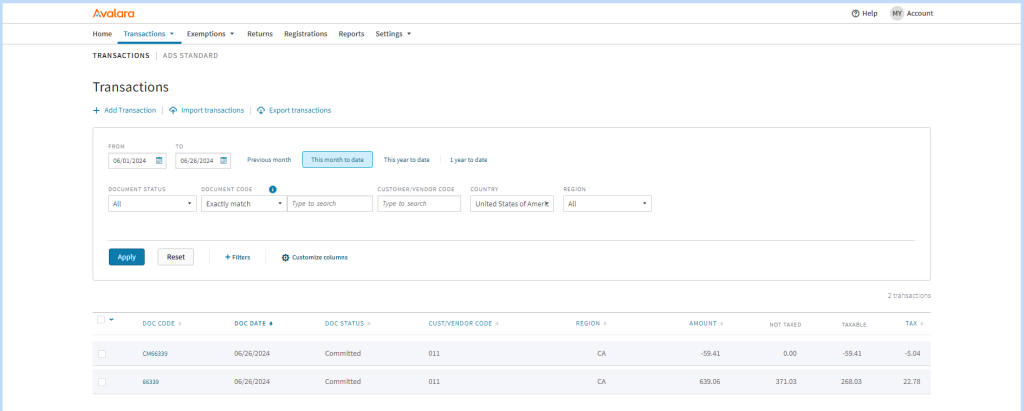Sort by DOC STATUS column arrow
Image resolution: width=1024 pixels, height=411 pixels.
point(369,323)
